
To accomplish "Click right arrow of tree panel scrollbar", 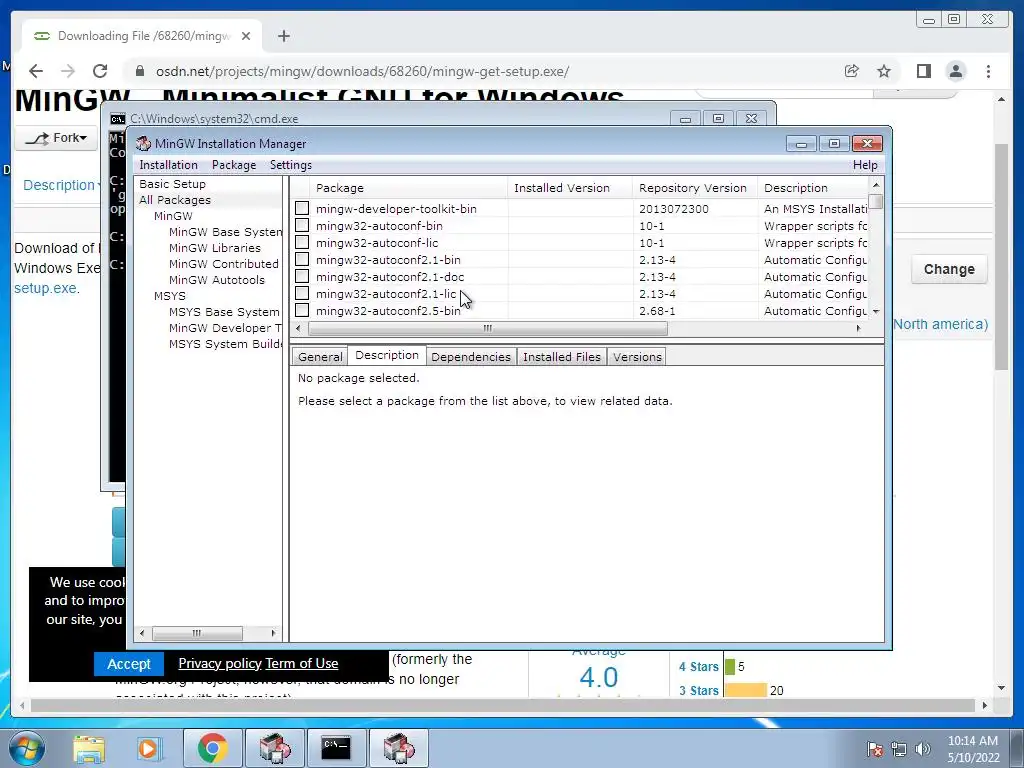I will pyautogui.click(x=274, y=633).
